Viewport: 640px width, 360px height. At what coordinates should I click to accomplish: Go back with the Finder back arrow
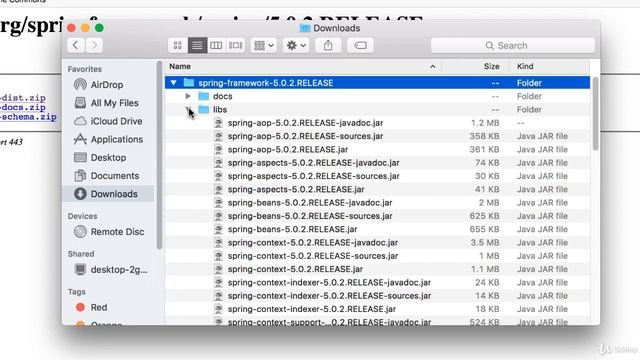click(76, 45)
